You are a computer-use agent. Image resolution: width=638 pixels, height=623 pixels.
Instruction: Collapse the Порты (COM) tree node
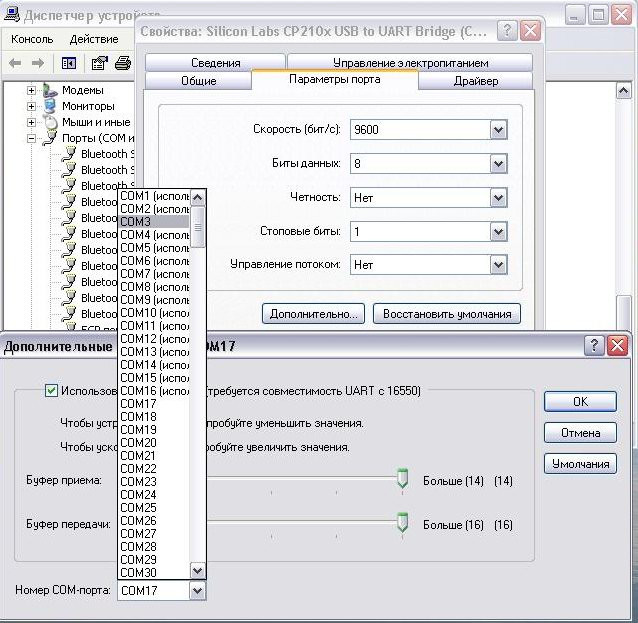pyautogui.click(x=32, y=138)
